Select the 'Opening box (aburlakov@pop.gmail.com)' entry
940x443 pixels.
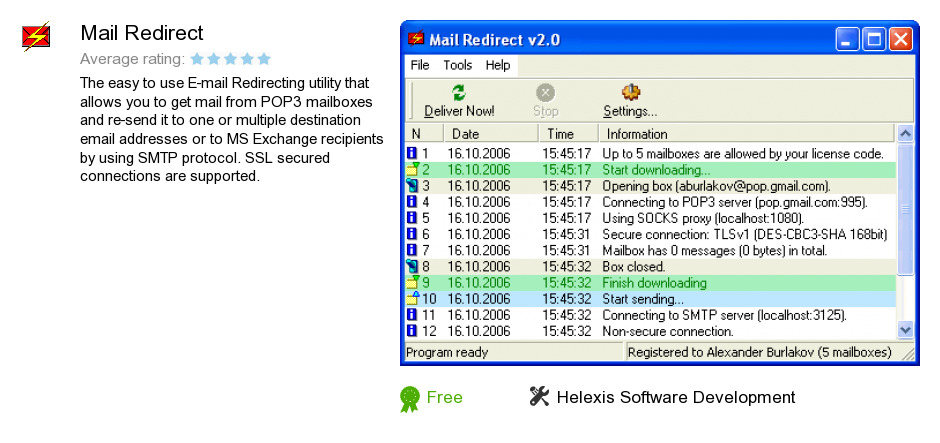(x=650, y=186)
